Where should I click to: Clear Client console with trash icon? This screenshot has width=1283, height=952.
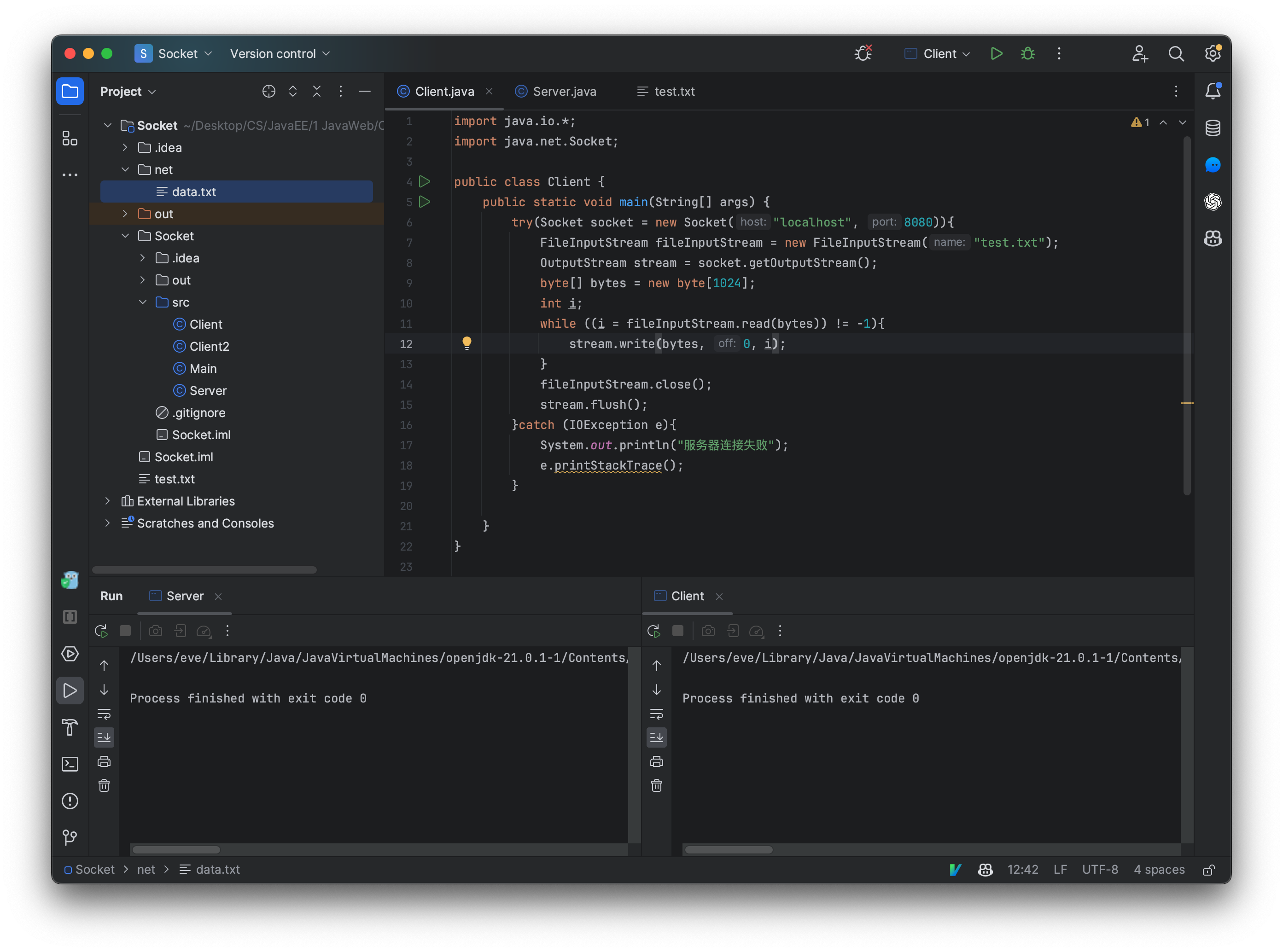point(657,785)
